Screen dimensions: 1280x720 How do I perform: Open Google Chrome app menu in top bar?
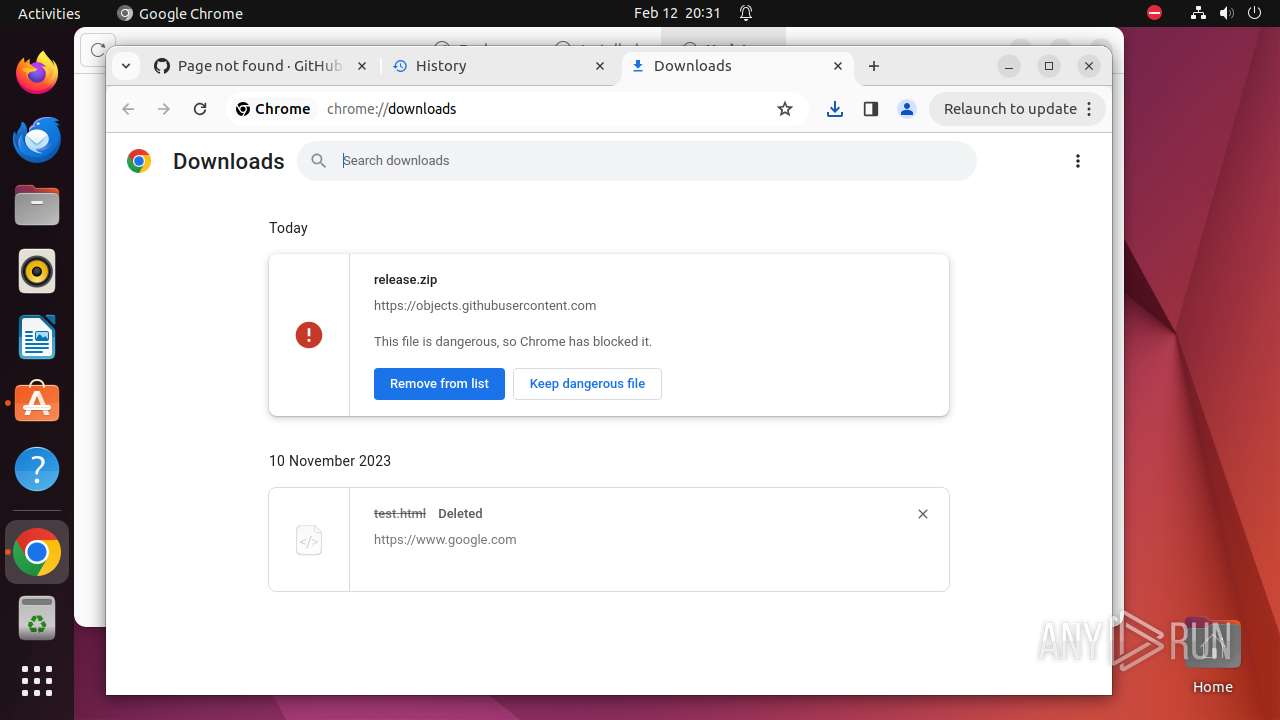click(180, 13)
